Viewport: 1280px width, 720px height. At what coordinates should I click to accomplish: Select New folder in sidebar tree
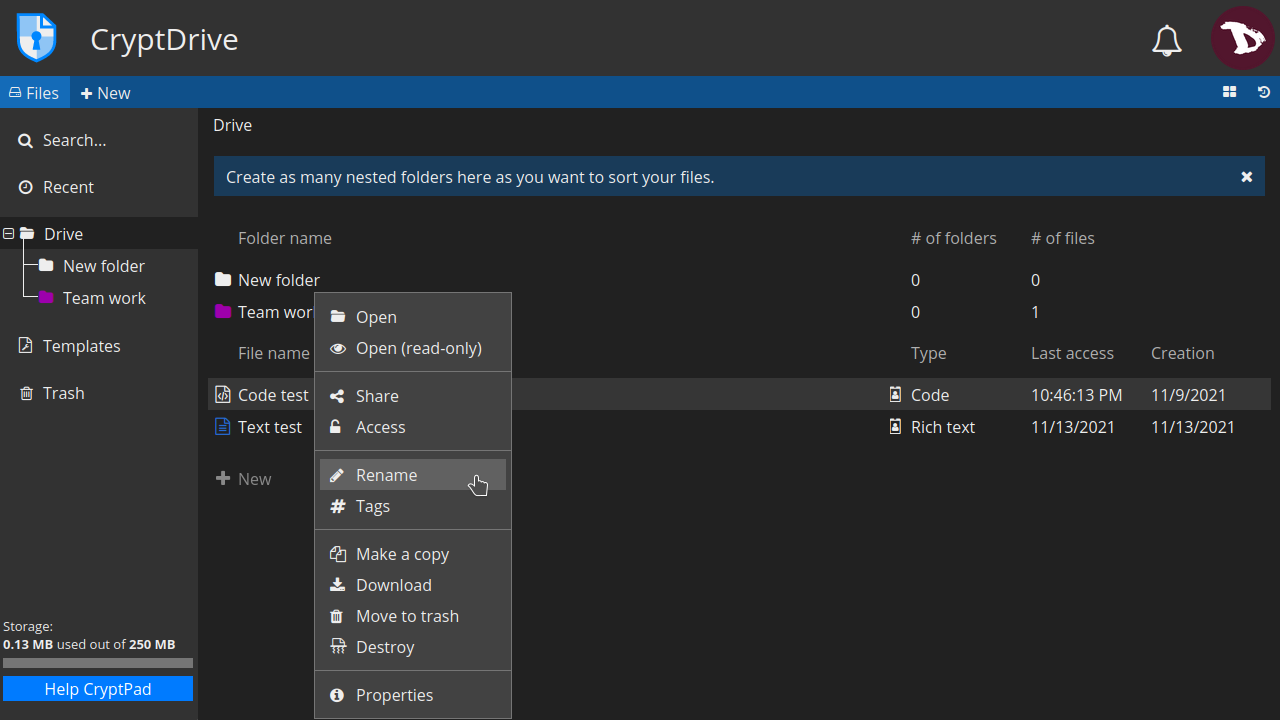tap(104, 266)
